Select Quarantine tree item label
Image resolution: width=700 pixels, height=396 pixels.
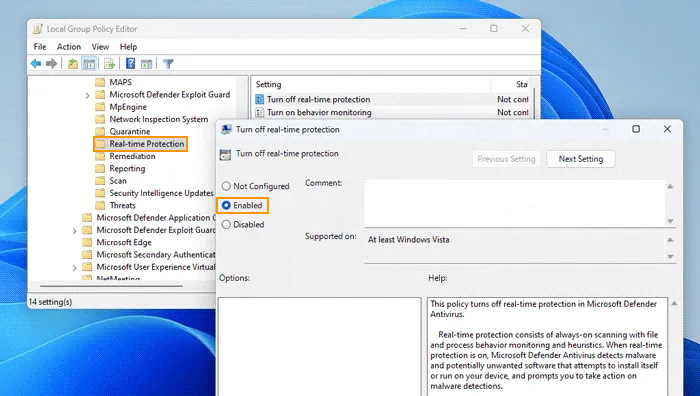click(130, 131)
